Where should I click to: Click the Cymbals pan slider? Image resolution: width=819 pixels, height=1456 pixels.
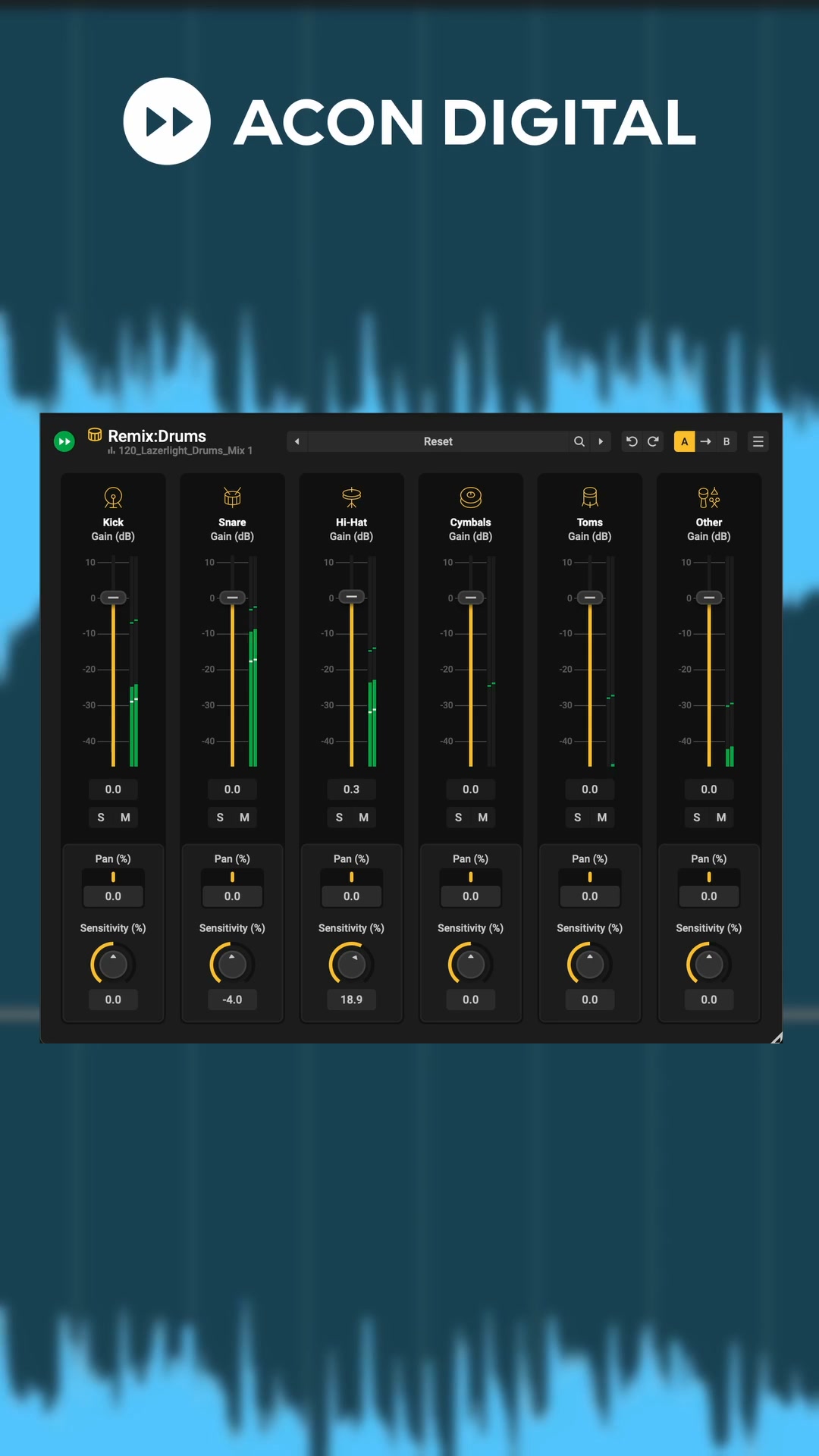point(471,877)
